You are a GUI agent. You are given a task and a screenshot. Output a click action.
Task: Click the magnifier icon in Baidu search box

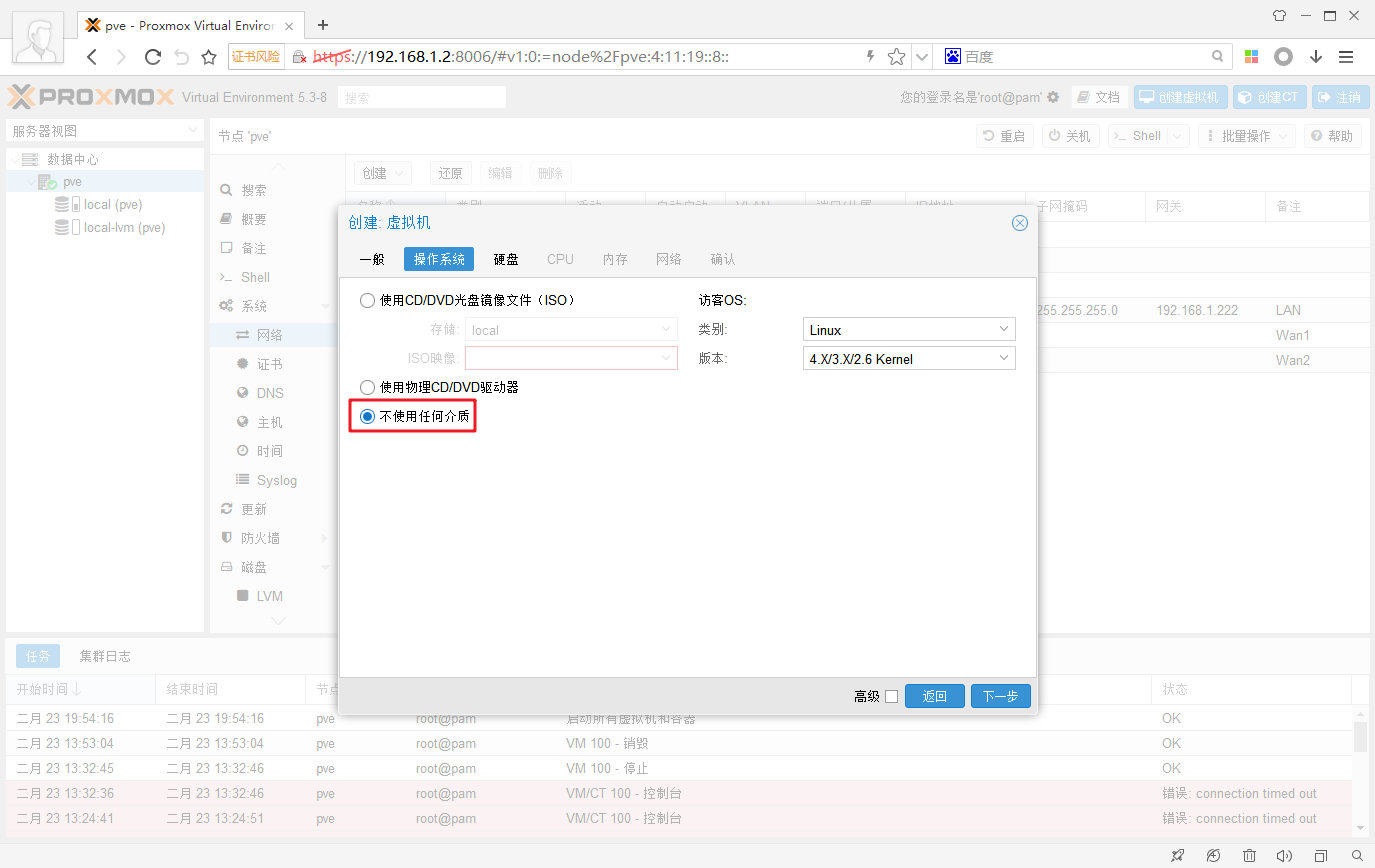pyautogui.click(x=1218, y=57)
